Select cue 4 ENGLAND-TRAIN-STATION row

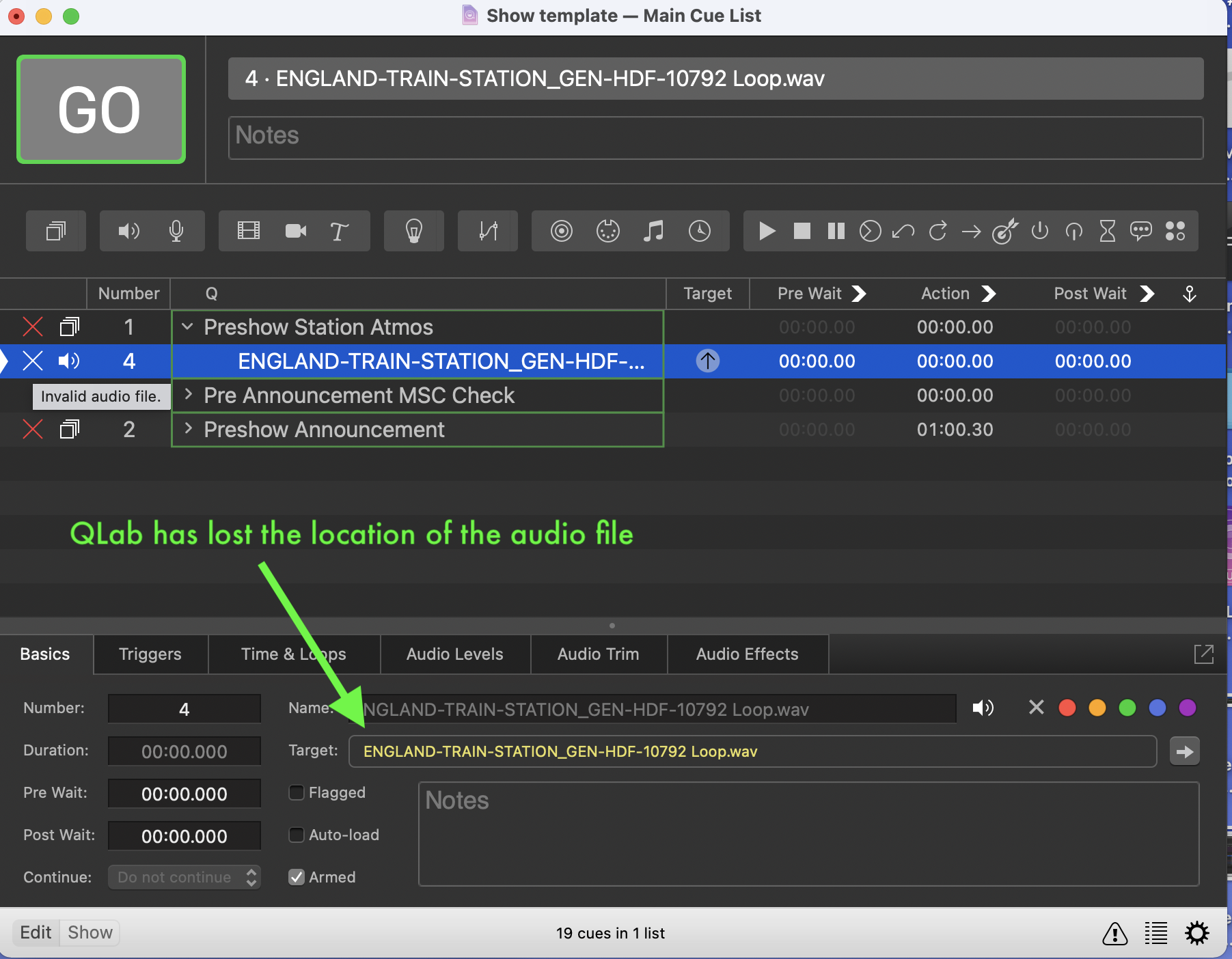612,361
